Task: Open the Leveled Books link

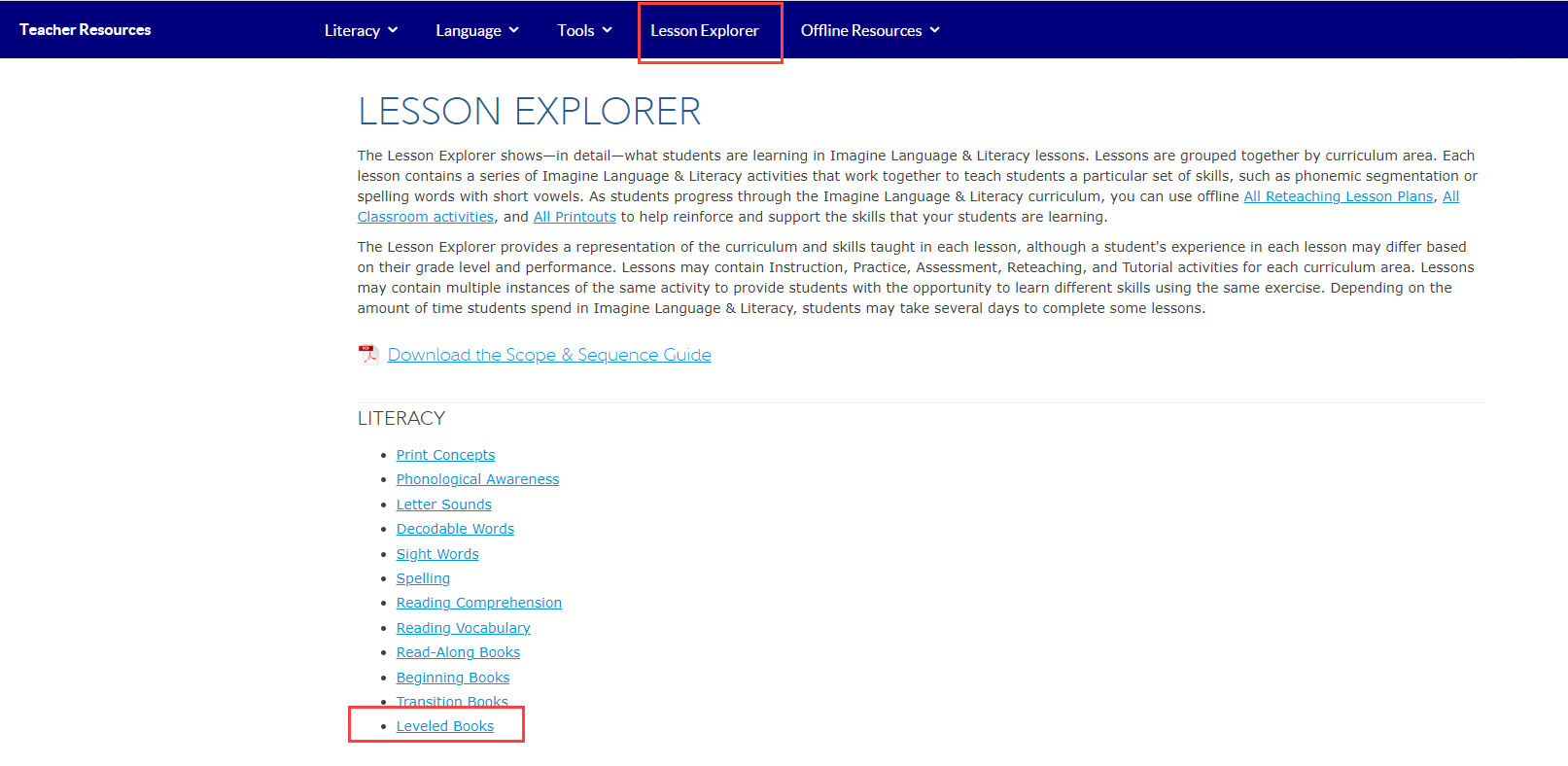Action: [444, 726]
